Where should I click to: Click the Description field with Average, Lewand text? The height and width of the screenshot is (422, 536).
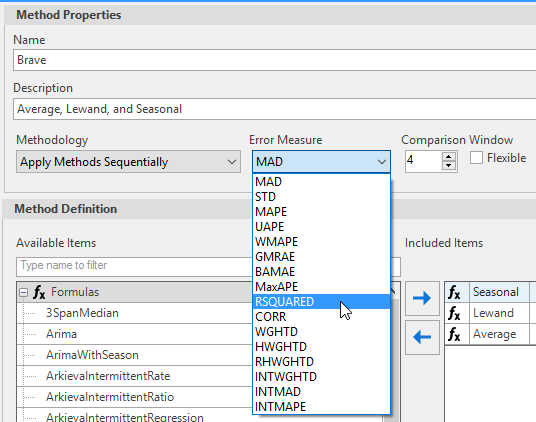[274, 109]
